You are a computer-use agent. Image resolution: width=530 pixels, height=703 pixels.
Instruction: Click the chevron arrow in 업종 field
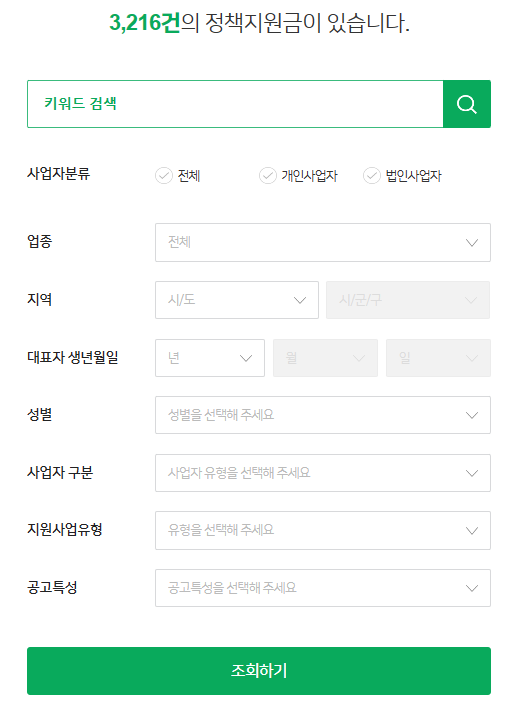point(472,243)
